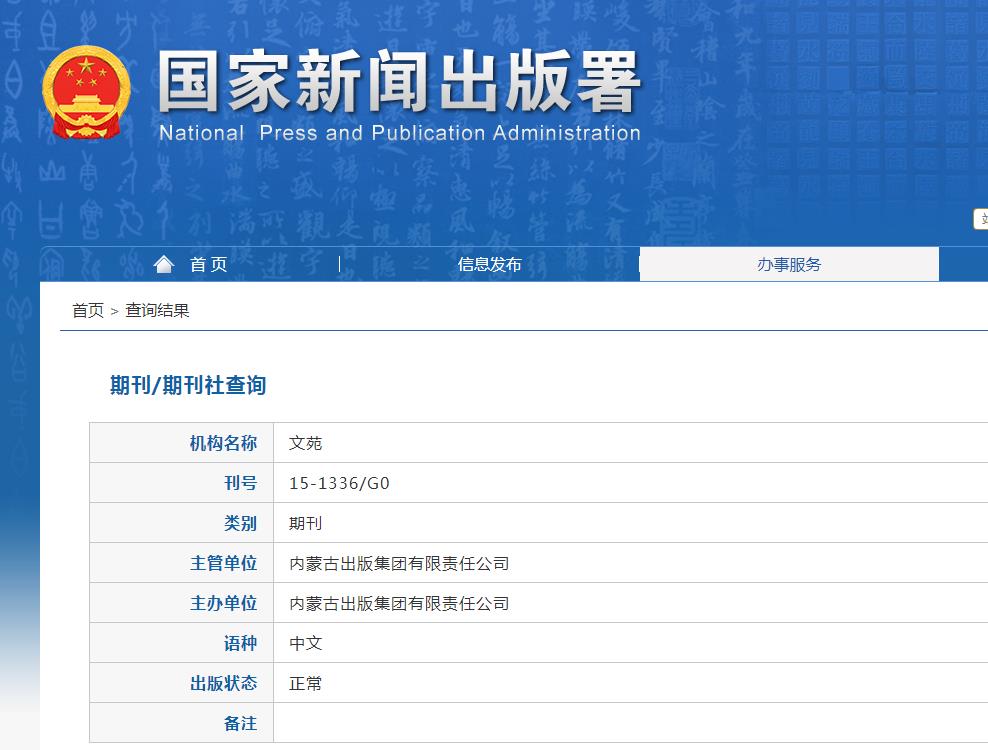The image size is (988, 750).
Task: Click the 类别 row showing 期刊
Action: pyautogui.click(x=307, y=522)
